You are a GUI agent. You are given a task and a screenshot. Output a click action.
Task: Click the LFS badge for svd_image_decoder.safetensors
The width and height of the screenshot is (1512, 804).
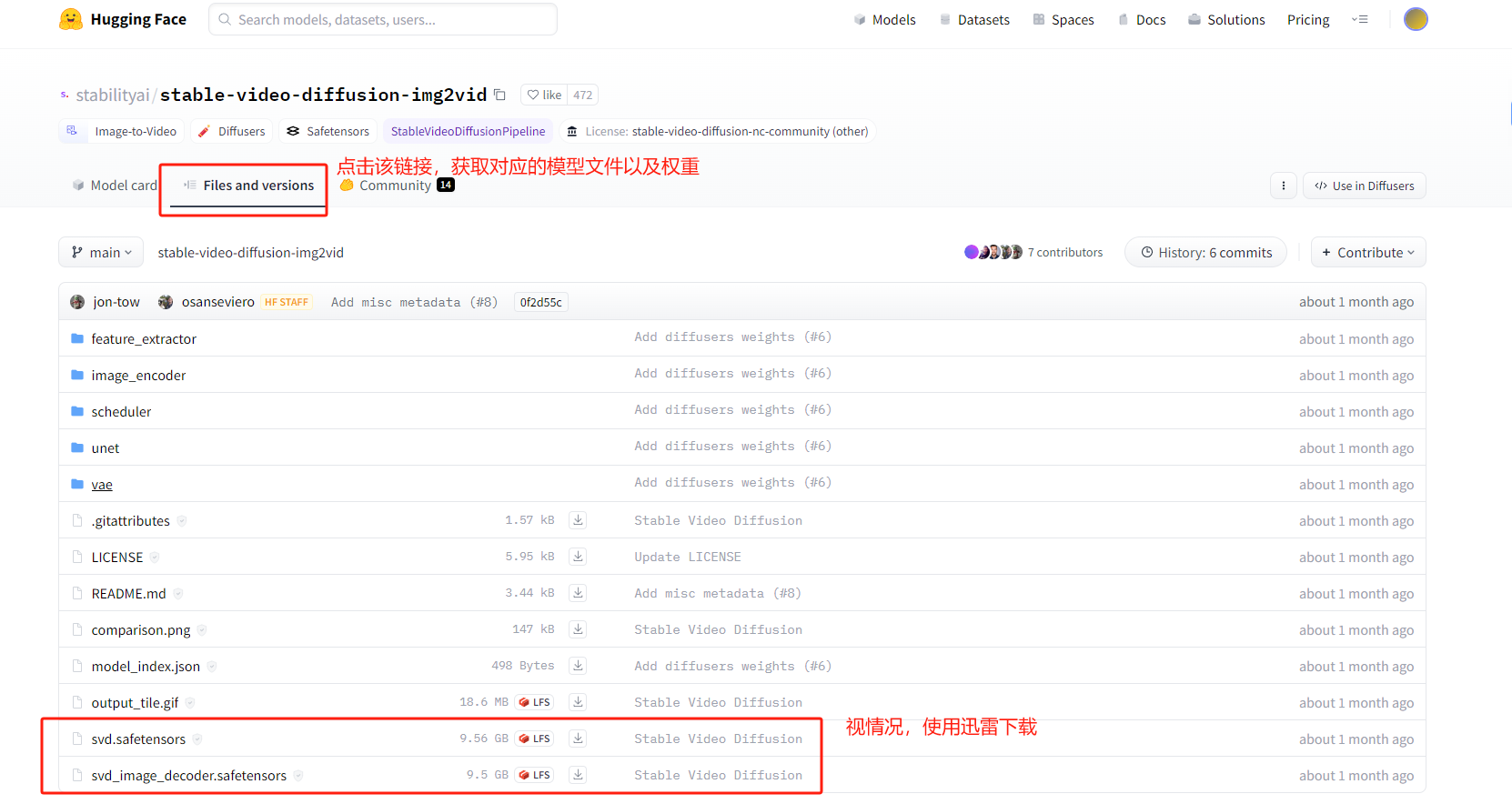535,775
